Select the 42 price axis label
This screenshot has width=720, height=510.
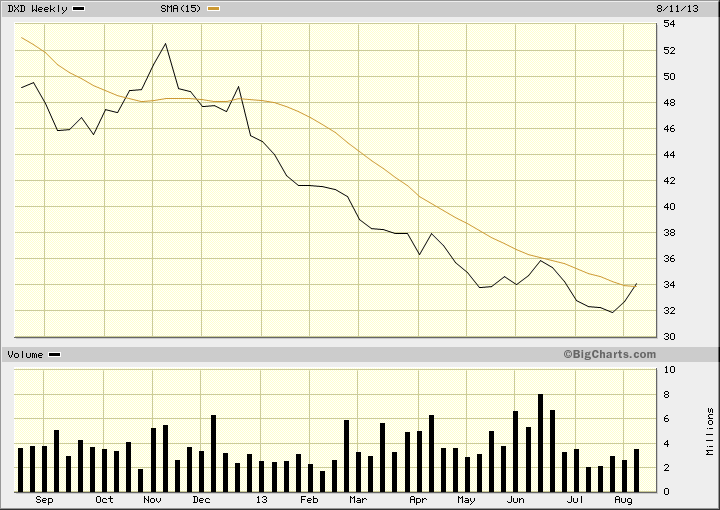[x=669, y=181]
